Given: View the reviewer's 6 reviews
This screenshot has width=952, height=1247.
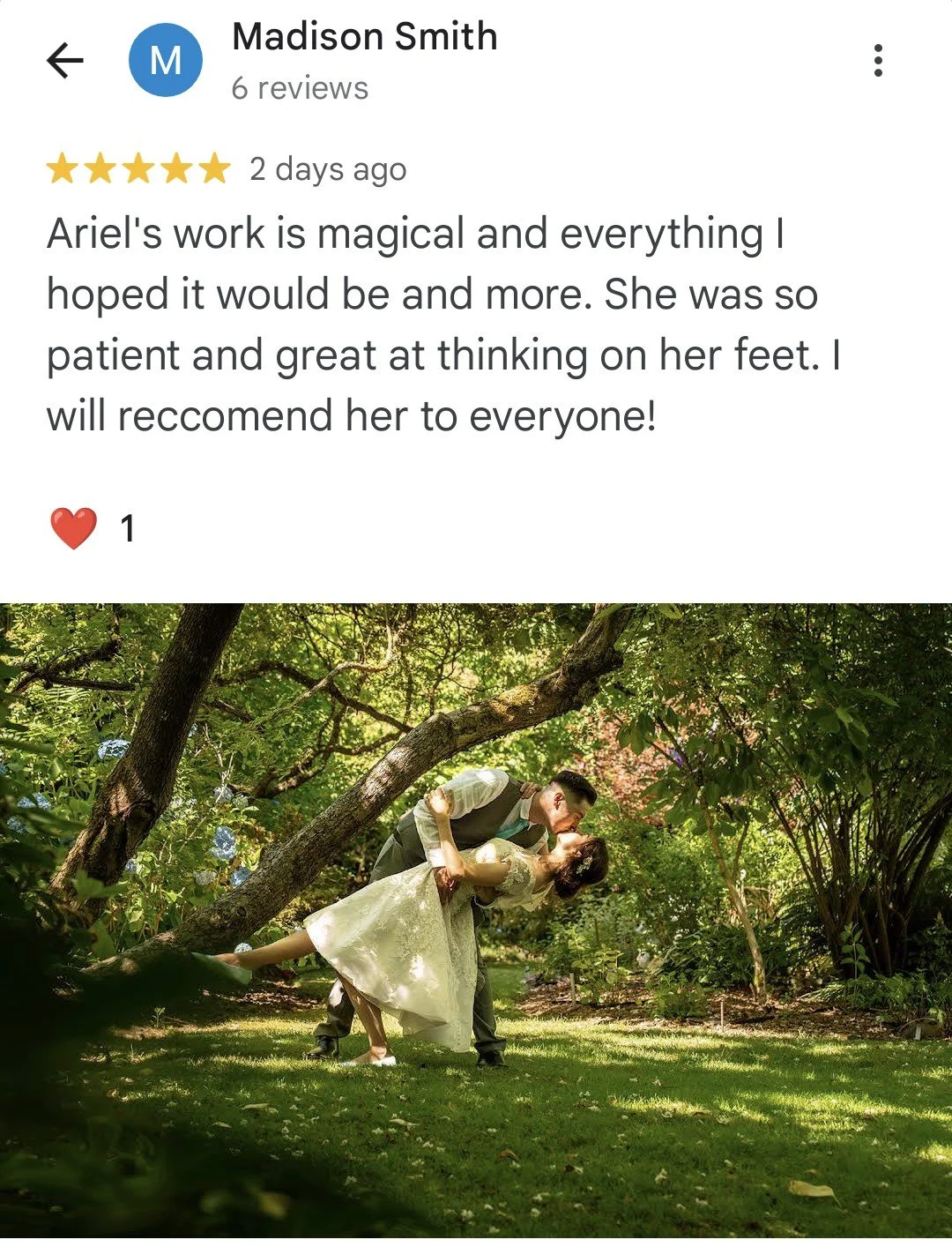Looking at the screenshot, I should 300,88.
